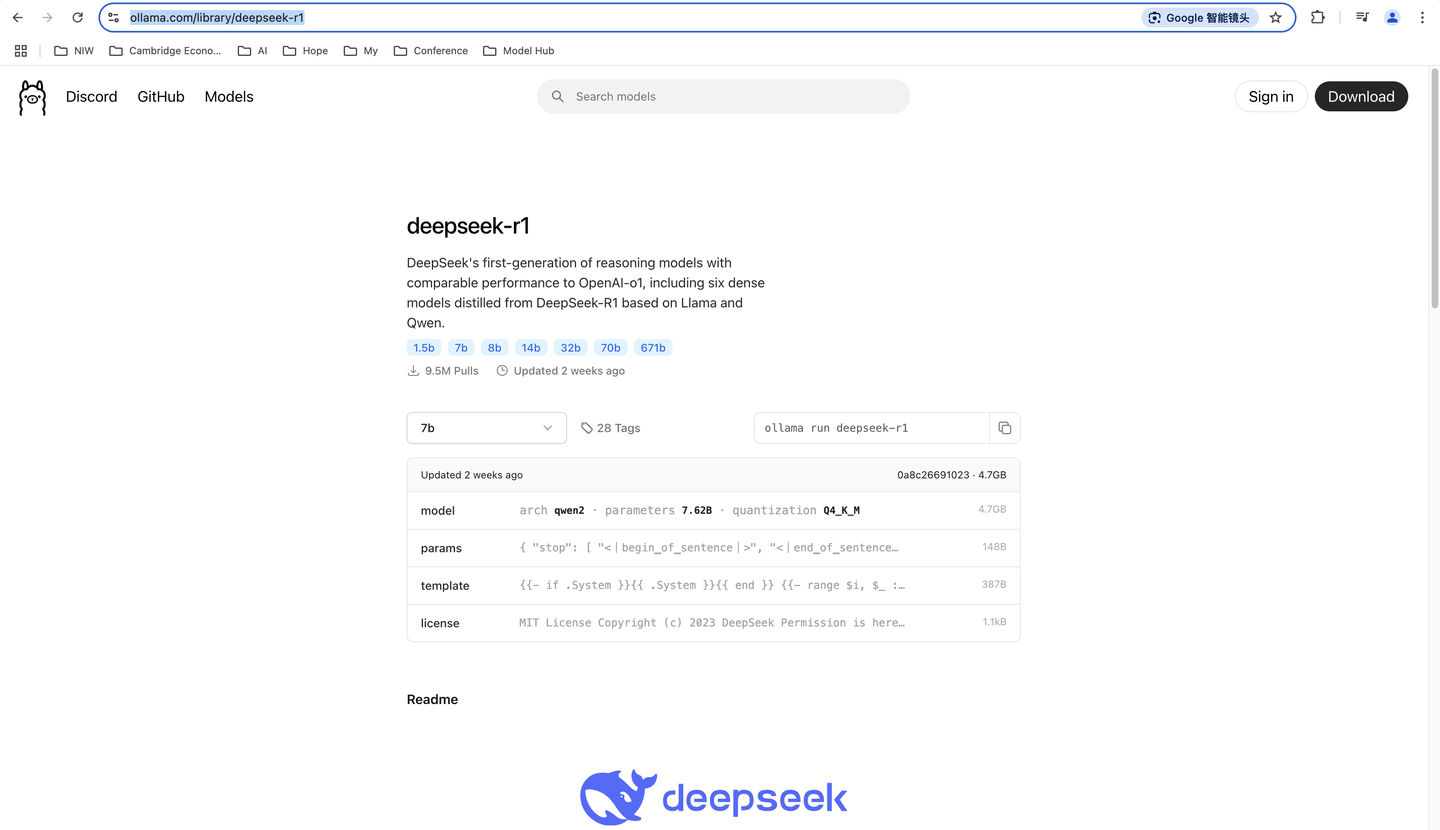Open the My bookmark folder

tap(361, 51)
